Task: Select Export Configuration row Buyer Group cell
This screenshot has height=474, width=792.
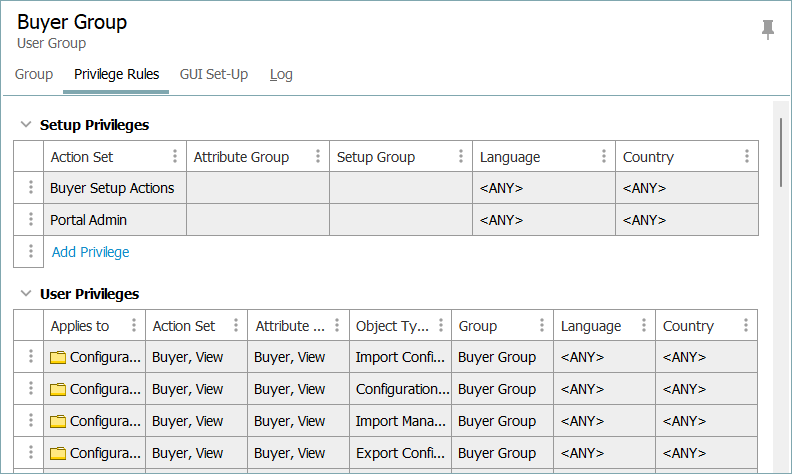Action: (x=497, y=453)
